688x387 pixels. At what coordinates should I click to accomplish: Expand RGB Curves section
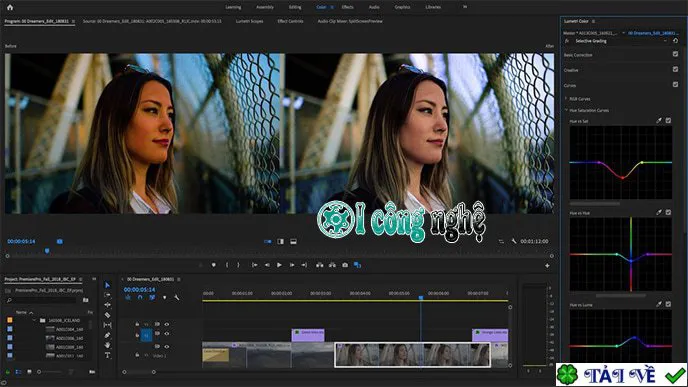[566, 99]
